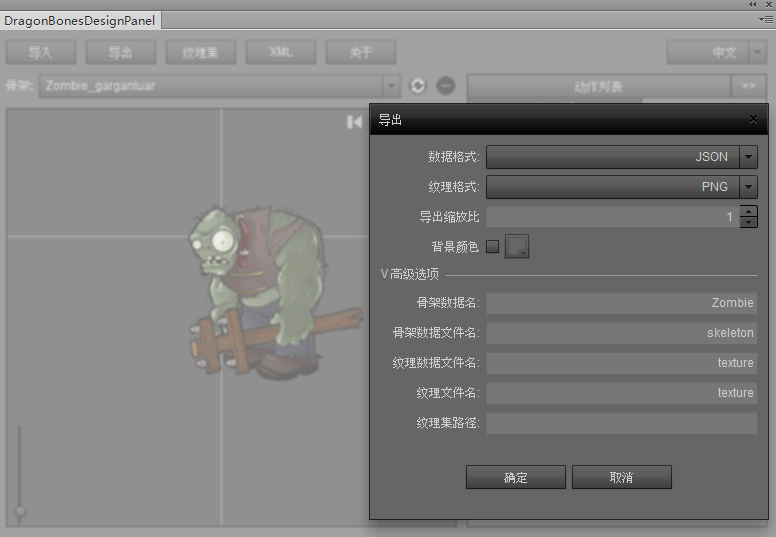Viewport: 776px width, 537px height.
Task: Click the empty 纹理集路径 field
Action: (x=621, y=423)
